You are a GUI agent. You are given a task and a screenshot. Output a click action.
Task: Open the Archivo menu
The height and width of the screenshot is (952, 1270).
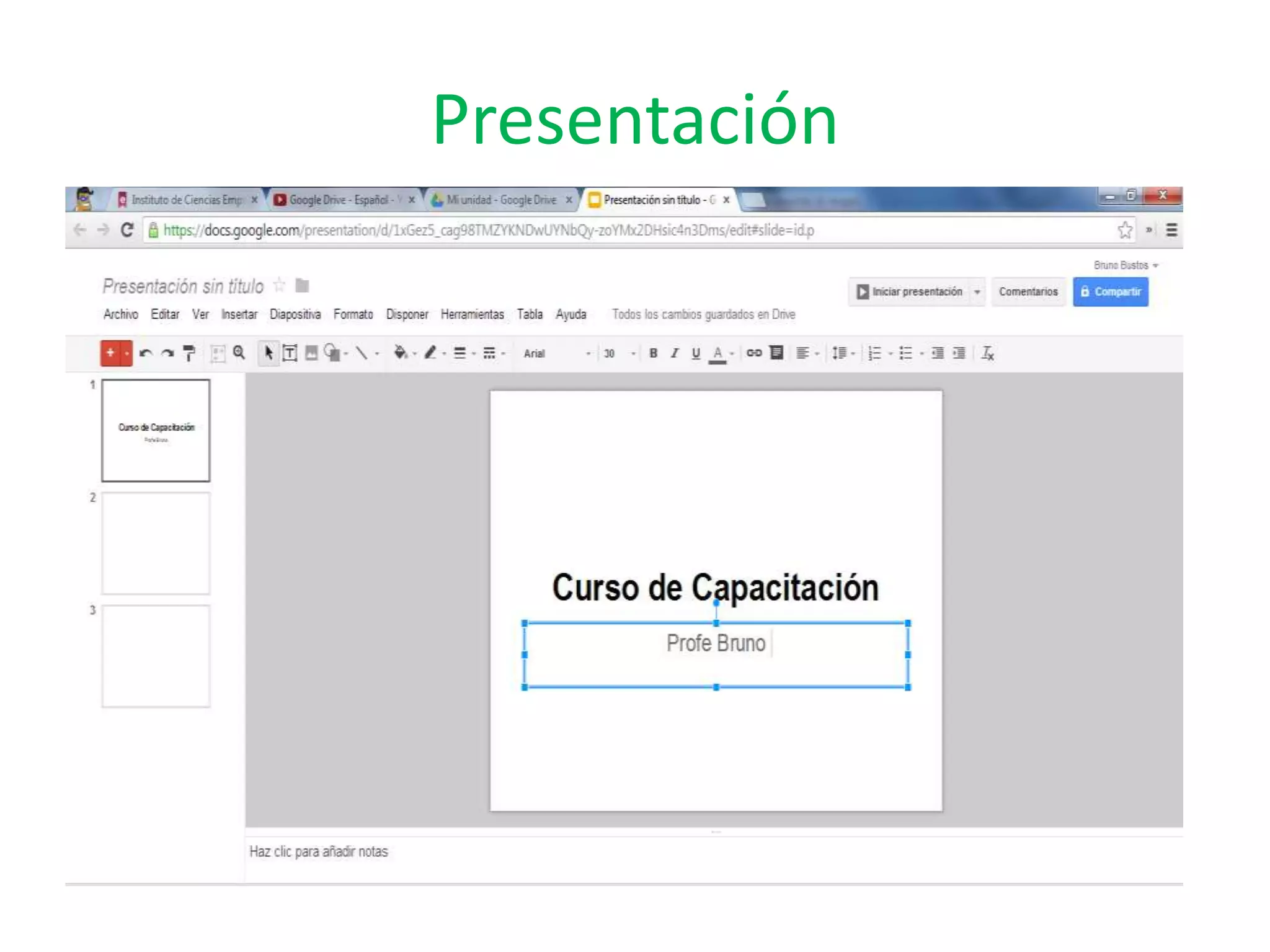(120, 314)
